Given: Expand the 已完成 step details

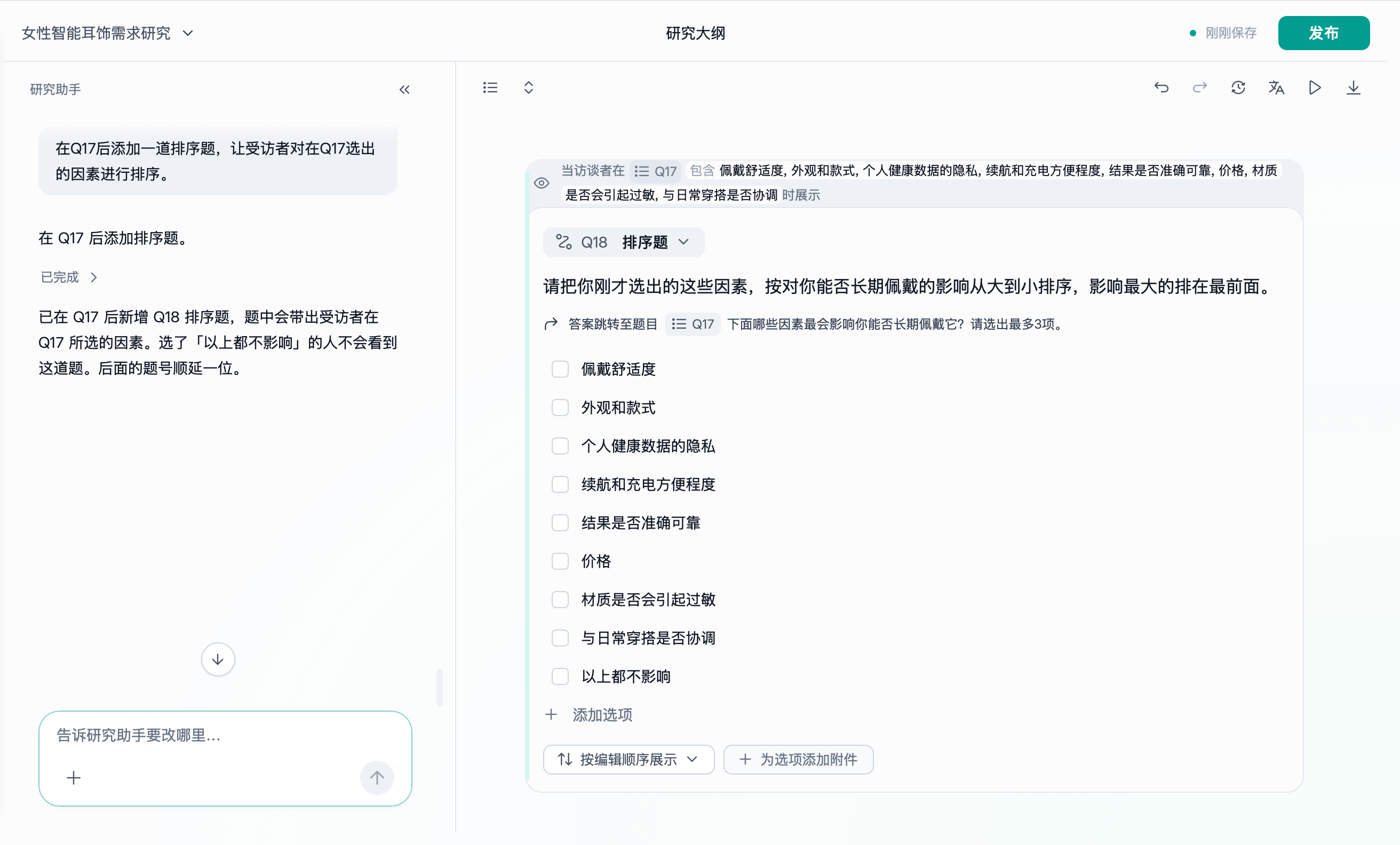Looking at the screenshot, I should pos(69,277).
